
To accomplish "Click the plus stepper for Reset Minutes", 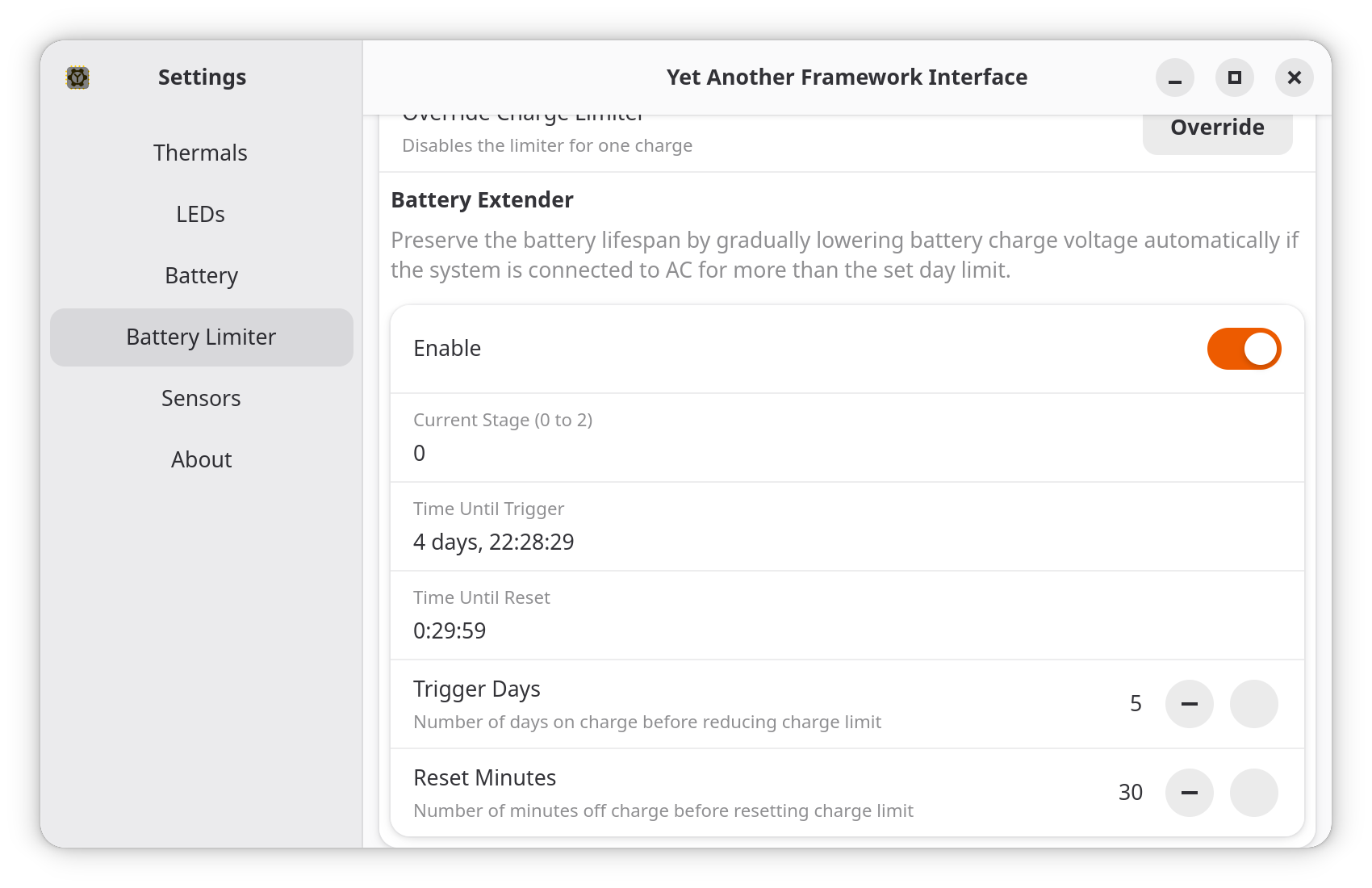I will pyautogui.click(x=1254, y=793).
